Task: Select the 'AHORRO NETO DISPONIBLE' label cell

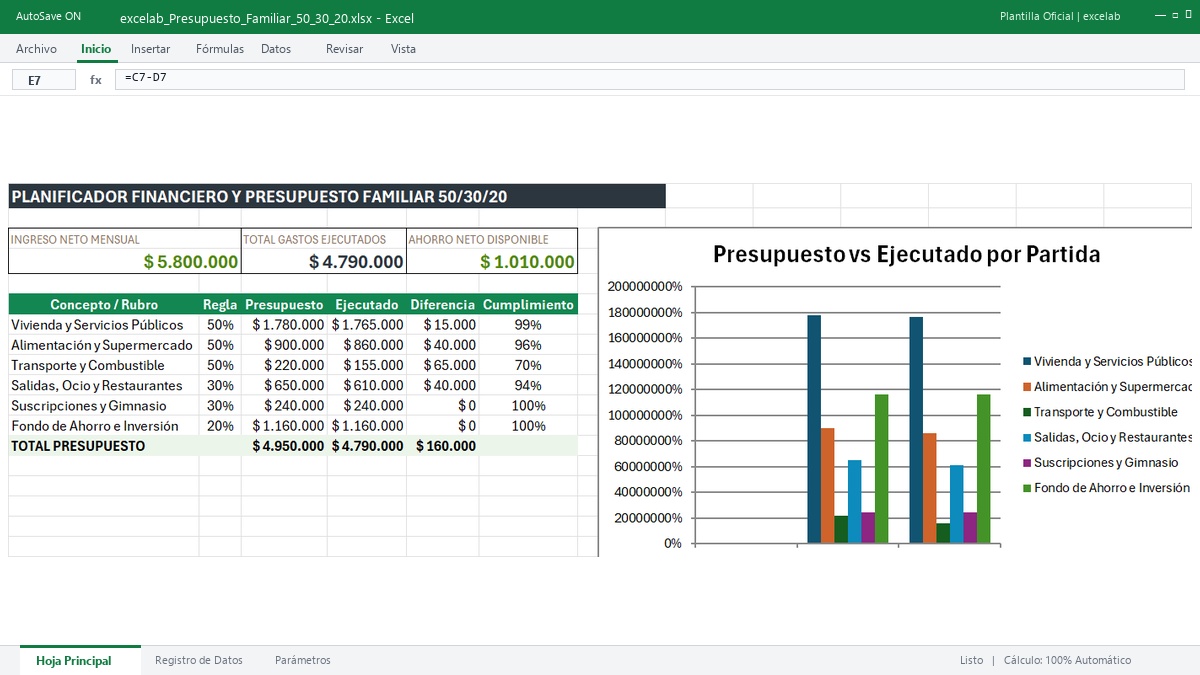Action: [492, 240]
